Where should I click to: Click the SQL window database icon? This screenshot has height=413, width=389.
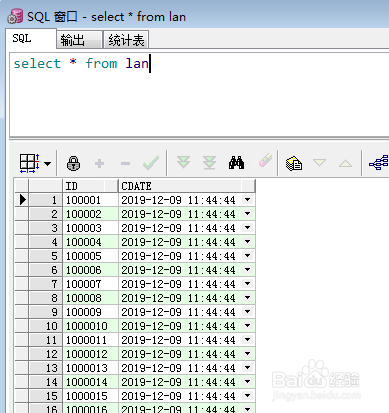15,17
